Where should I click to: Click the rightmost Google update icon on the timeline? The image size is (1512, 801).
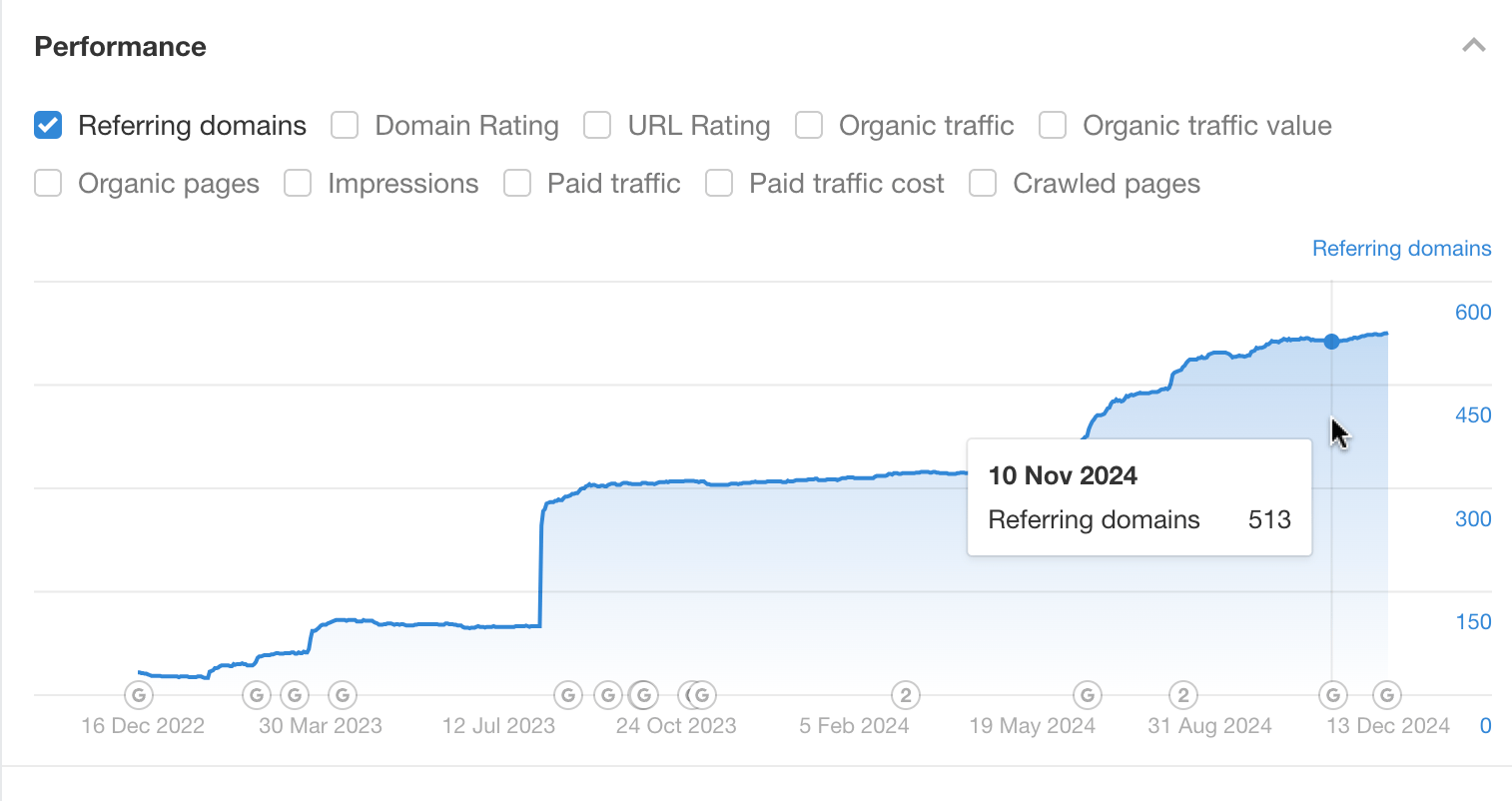point(1387,695)
